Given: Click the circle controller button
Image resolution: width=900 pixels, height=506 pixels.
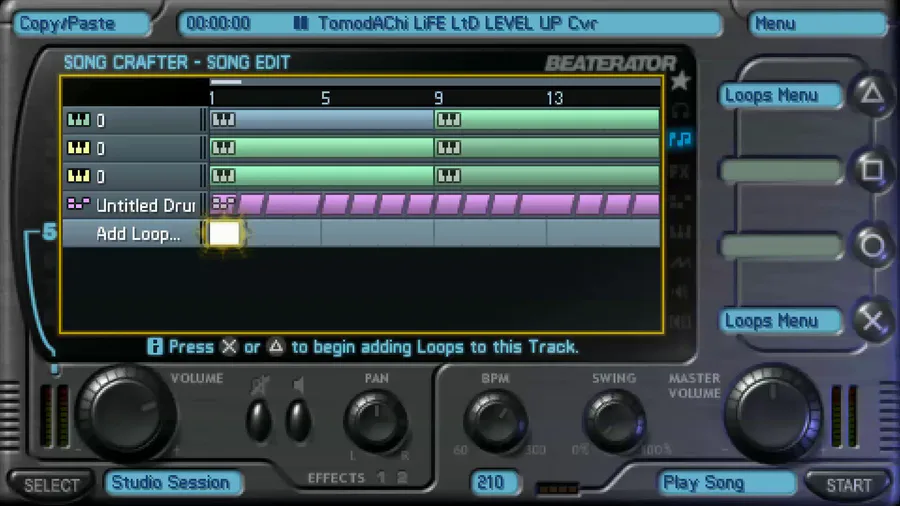Looking at the screenshot, I should 872,246.
